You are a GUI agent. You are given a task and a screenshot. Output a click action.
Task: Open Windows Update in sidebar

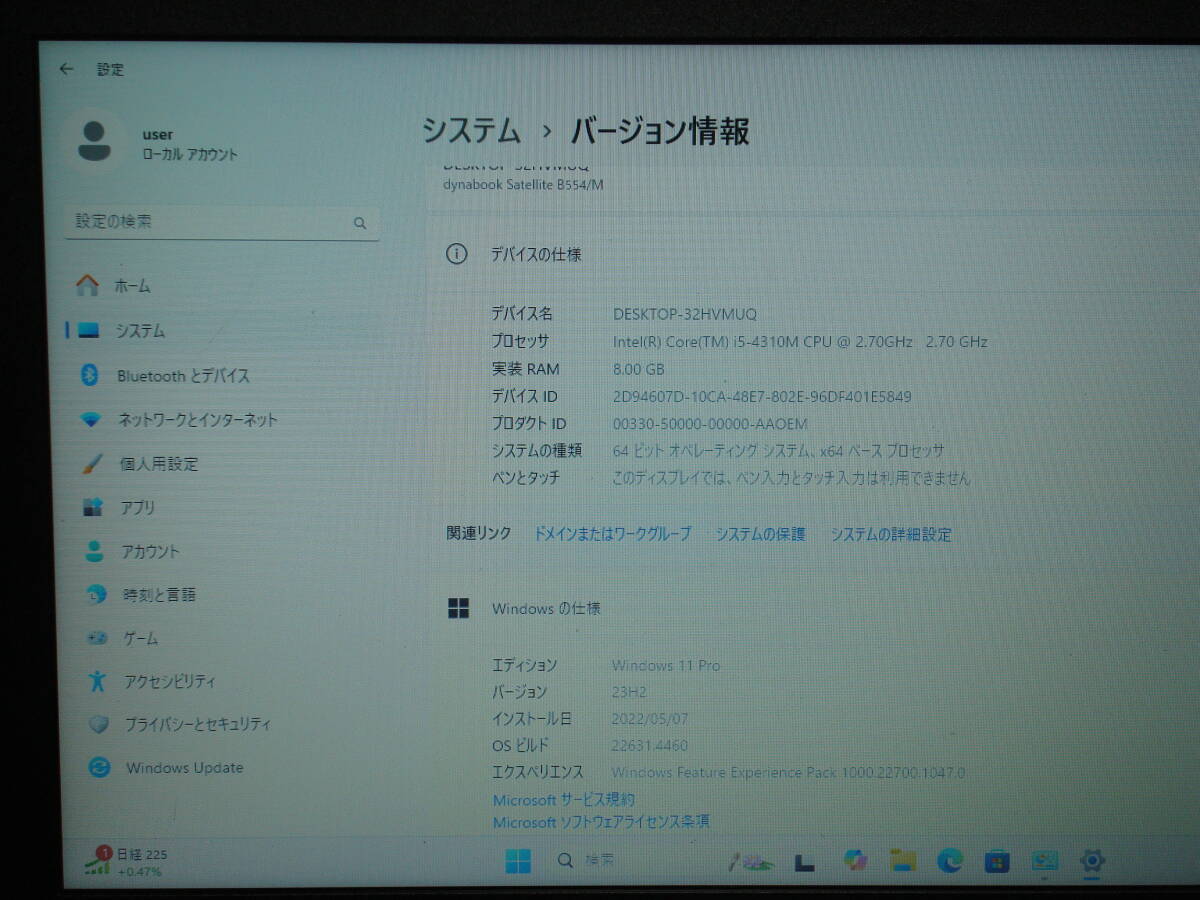click(x=184, y=768)
